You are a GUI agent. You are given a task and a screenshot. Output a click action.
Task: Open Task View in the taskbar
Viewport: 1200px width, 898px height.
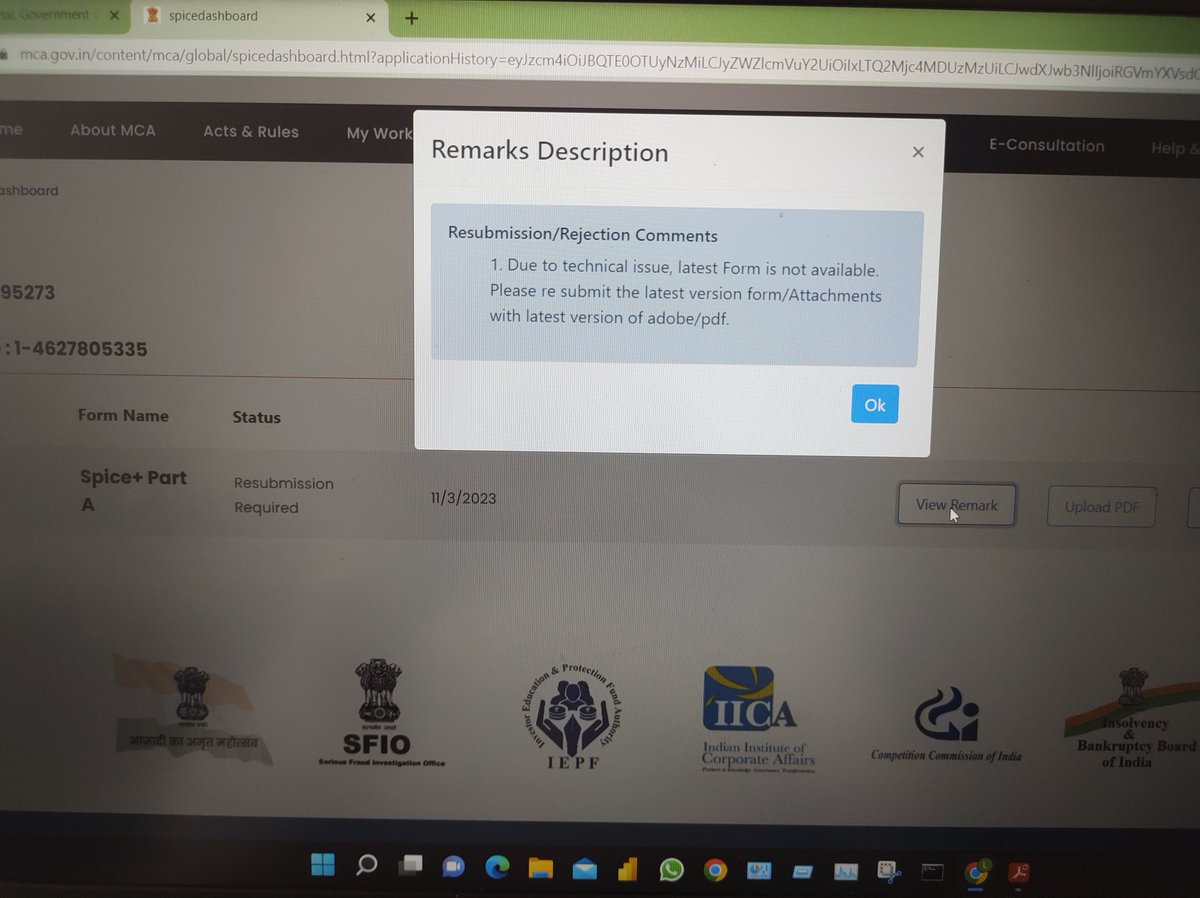coord(411,867)
